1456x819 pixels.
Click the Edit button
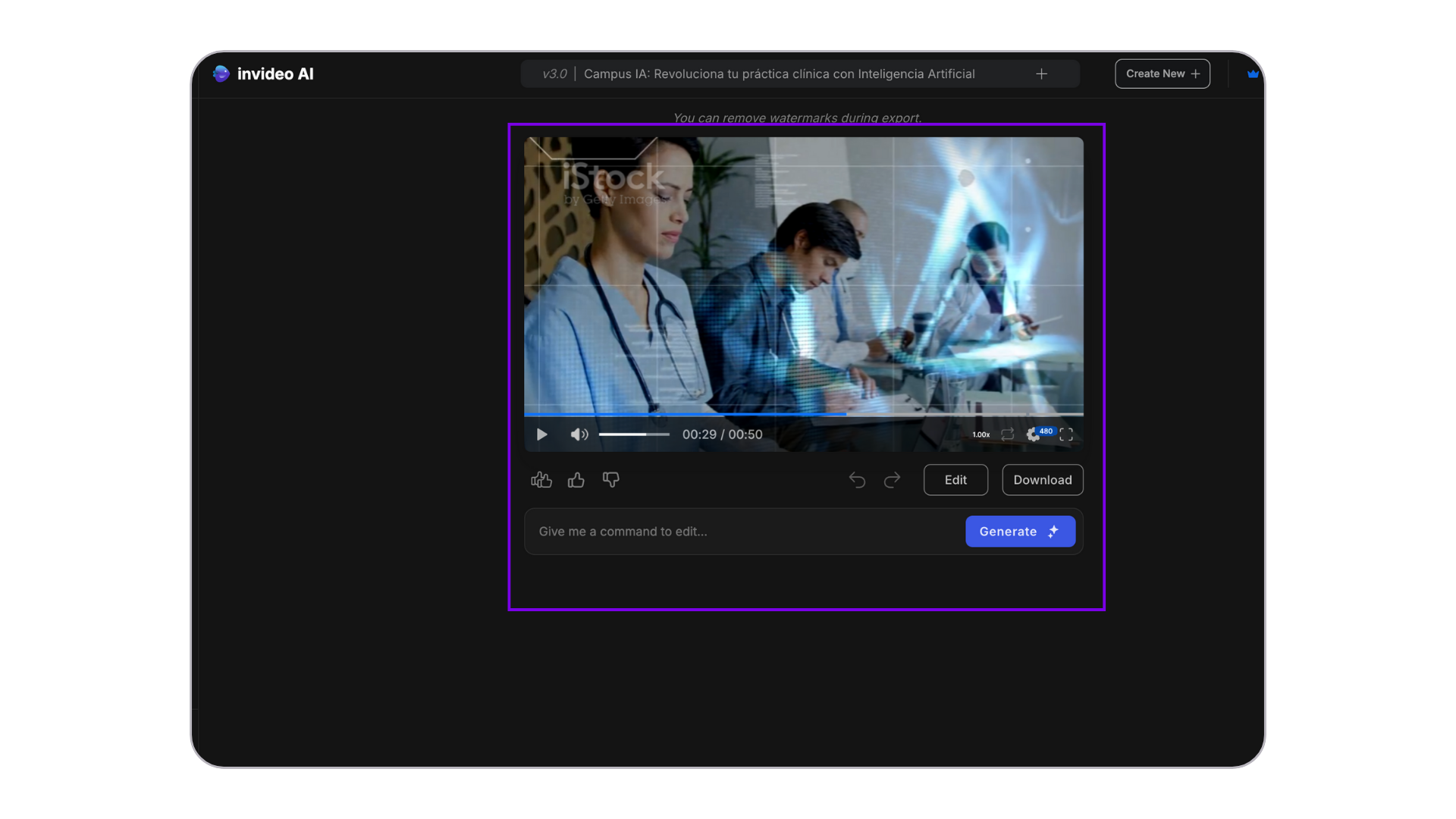click(955, 480)
